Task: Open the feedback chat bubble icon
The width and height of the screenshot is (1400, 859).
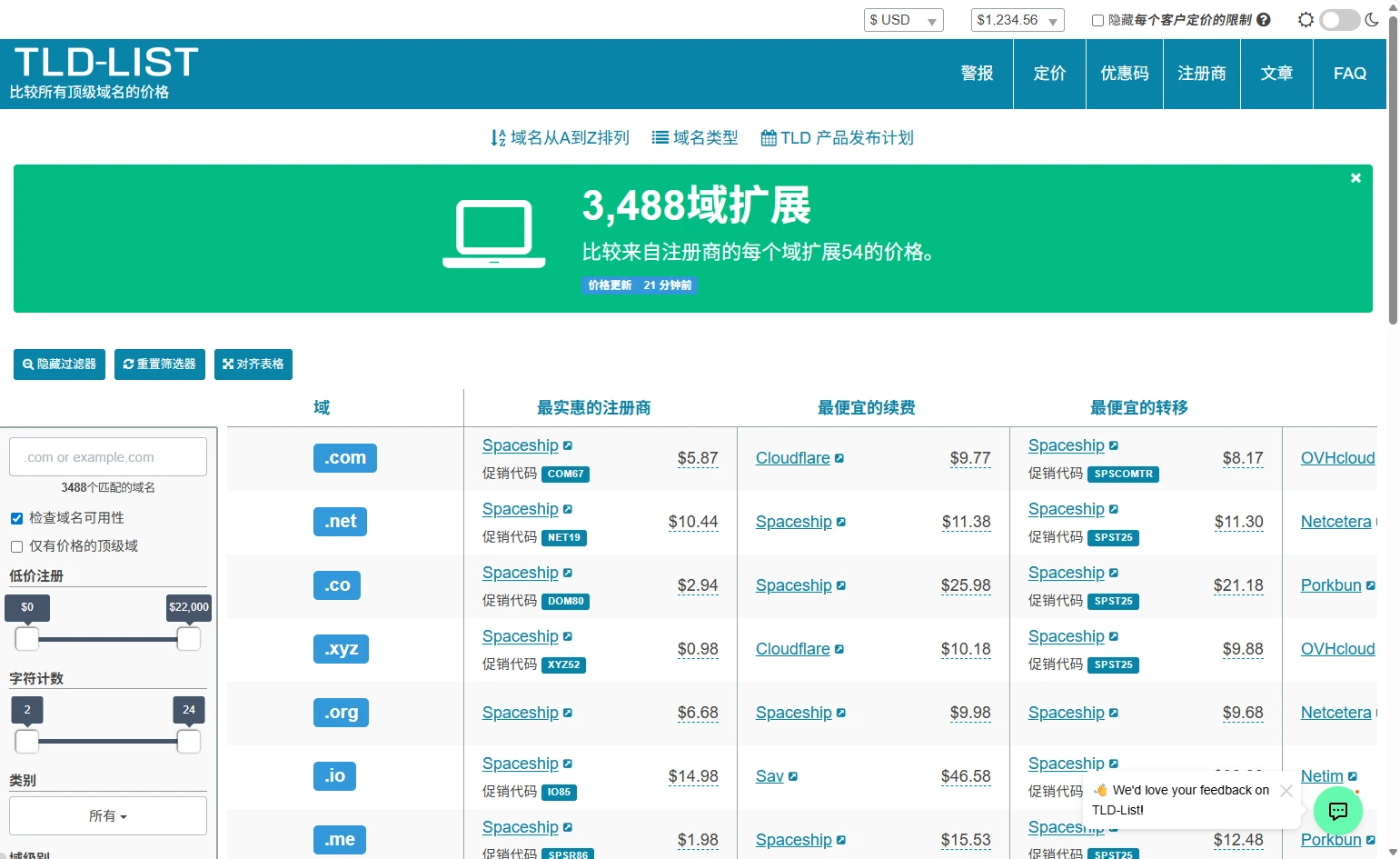Action: [x=1337, y=810]
